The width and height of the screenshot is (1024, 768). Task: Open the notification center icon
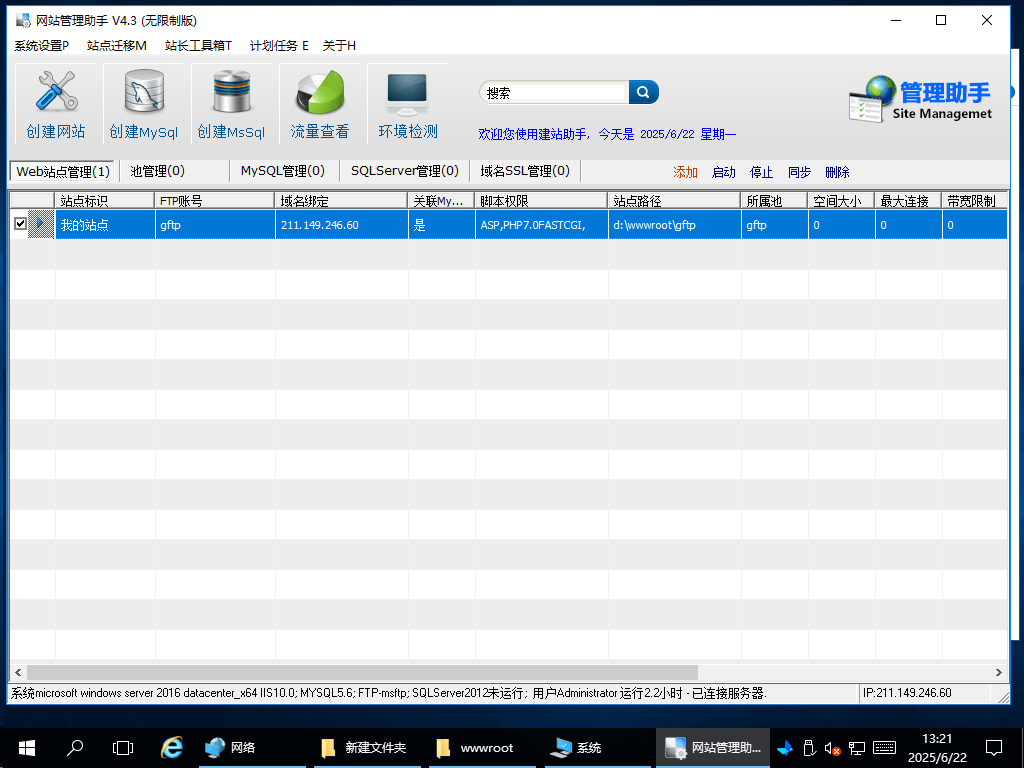(x=994, y=748)
